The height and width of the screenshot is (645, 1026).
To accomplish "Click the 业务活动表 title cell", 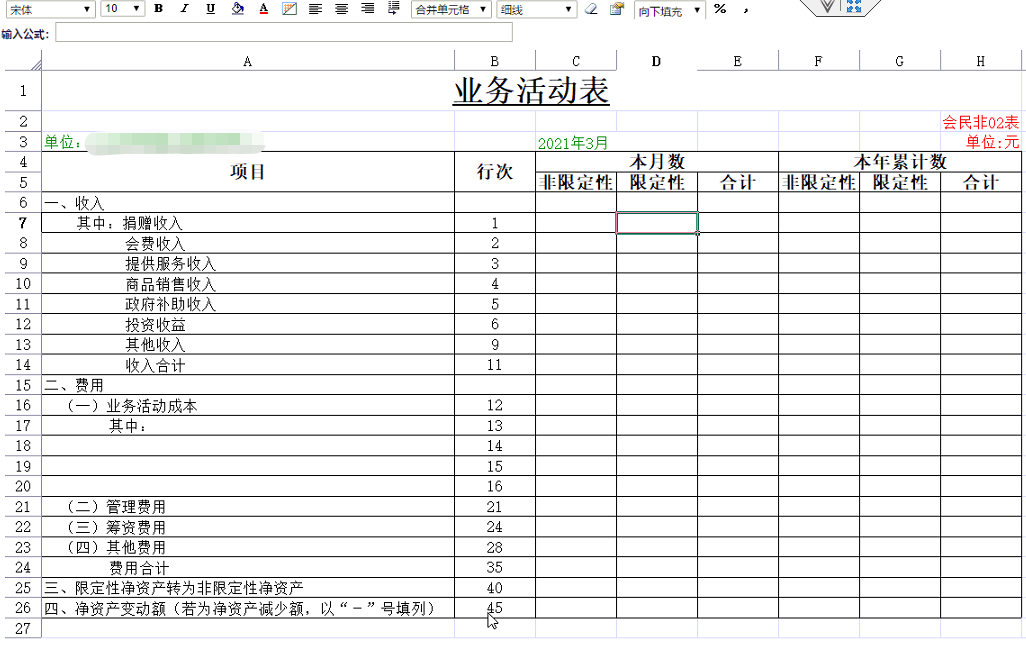I will (531, 91).
